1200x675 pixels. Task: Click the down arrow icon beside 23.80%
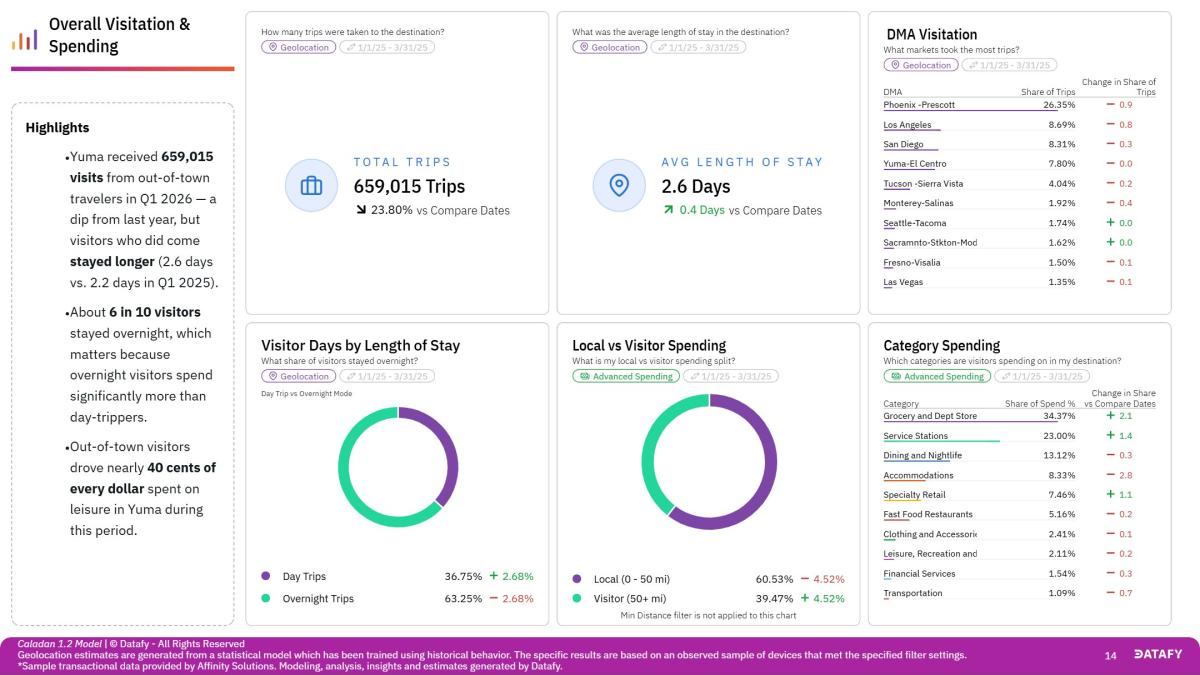pyautogui.click(x=360, y=210)
